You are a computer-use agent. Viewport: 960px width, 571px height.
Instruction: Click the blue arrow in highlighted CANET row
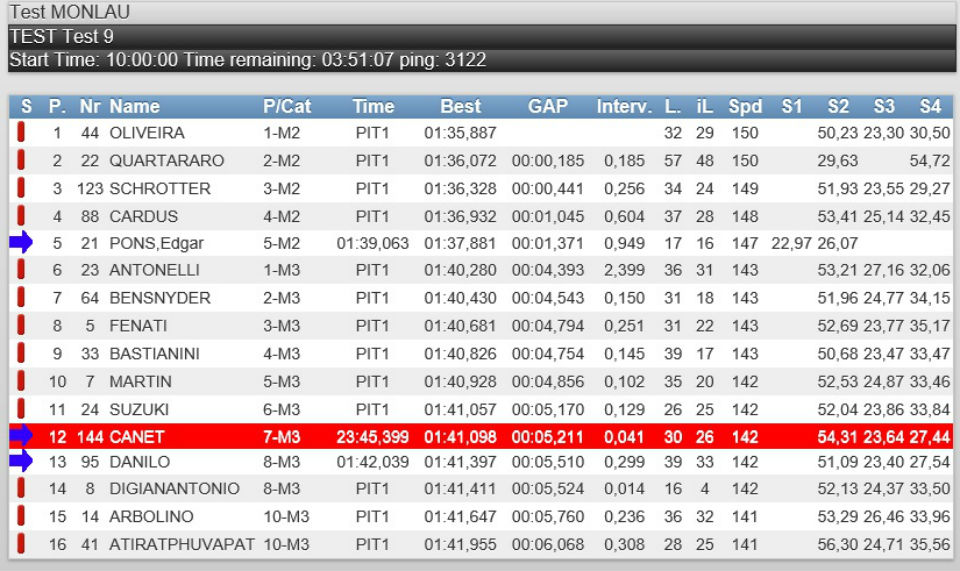pyautogui.click(x=21, y=435)
